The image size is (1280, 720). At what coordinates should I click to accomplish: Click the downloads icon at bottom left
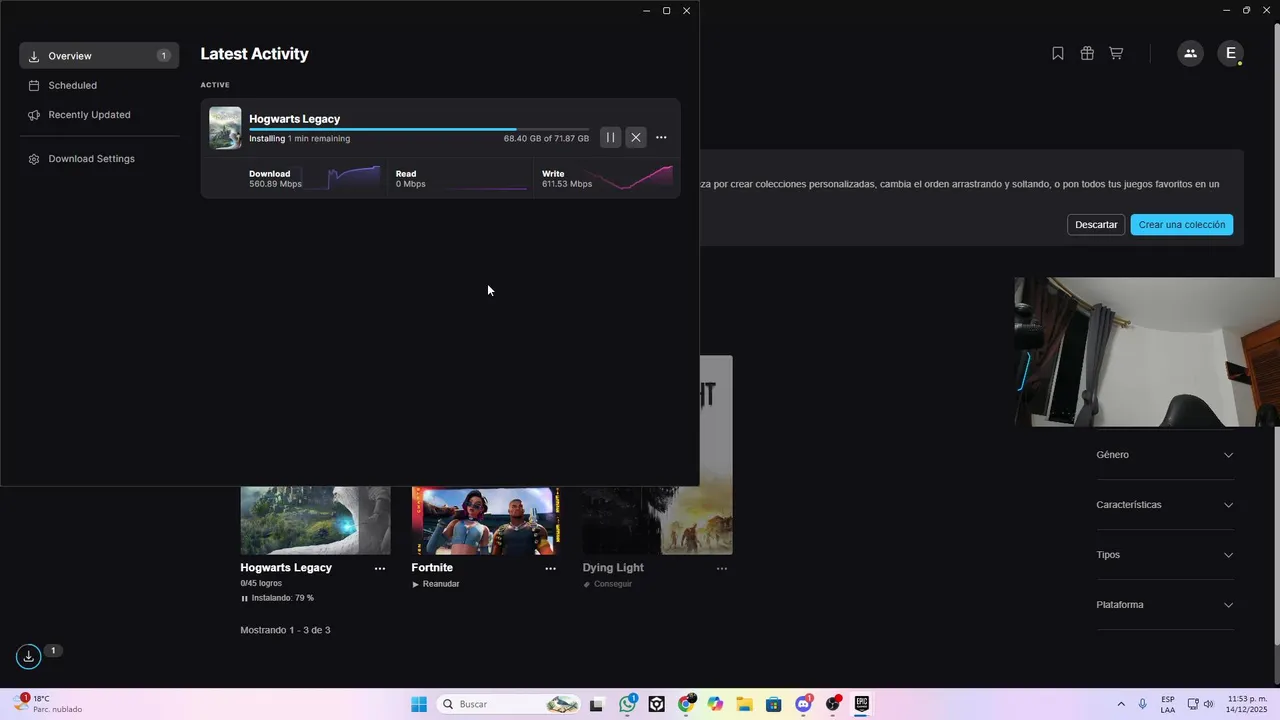[29, 657]
